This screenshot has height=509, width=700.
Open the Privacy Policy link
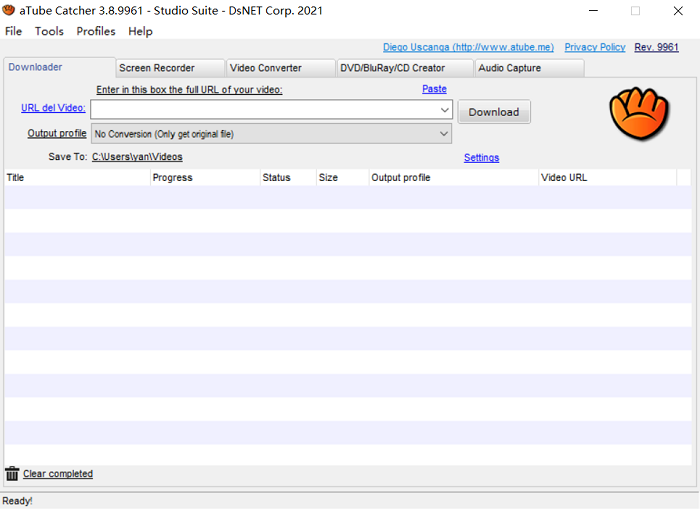tap(595, 47)
